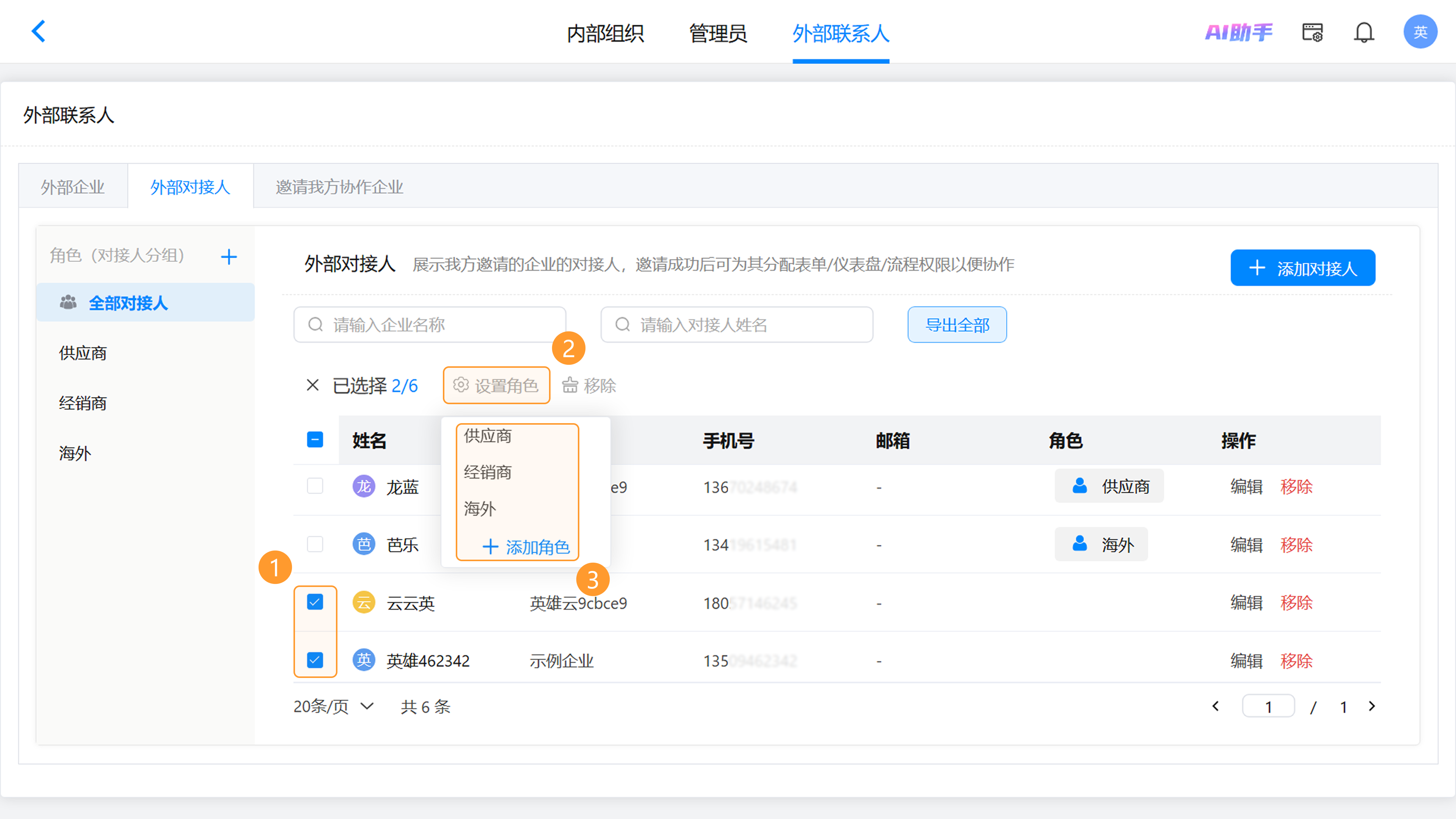Go back using the top-left arrow
1456x819 pixels.
point(38,31)
